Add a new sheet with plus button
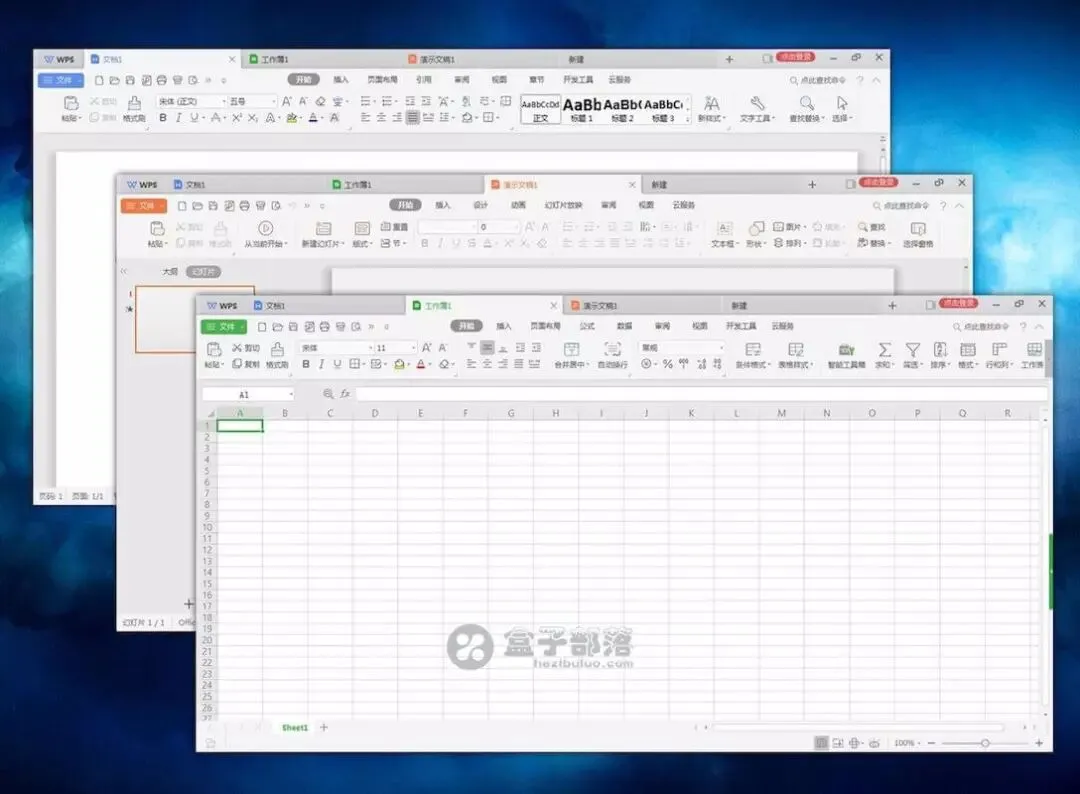Image resolution: width=1080 pixels, height=794 pixels. pos(324,727)
